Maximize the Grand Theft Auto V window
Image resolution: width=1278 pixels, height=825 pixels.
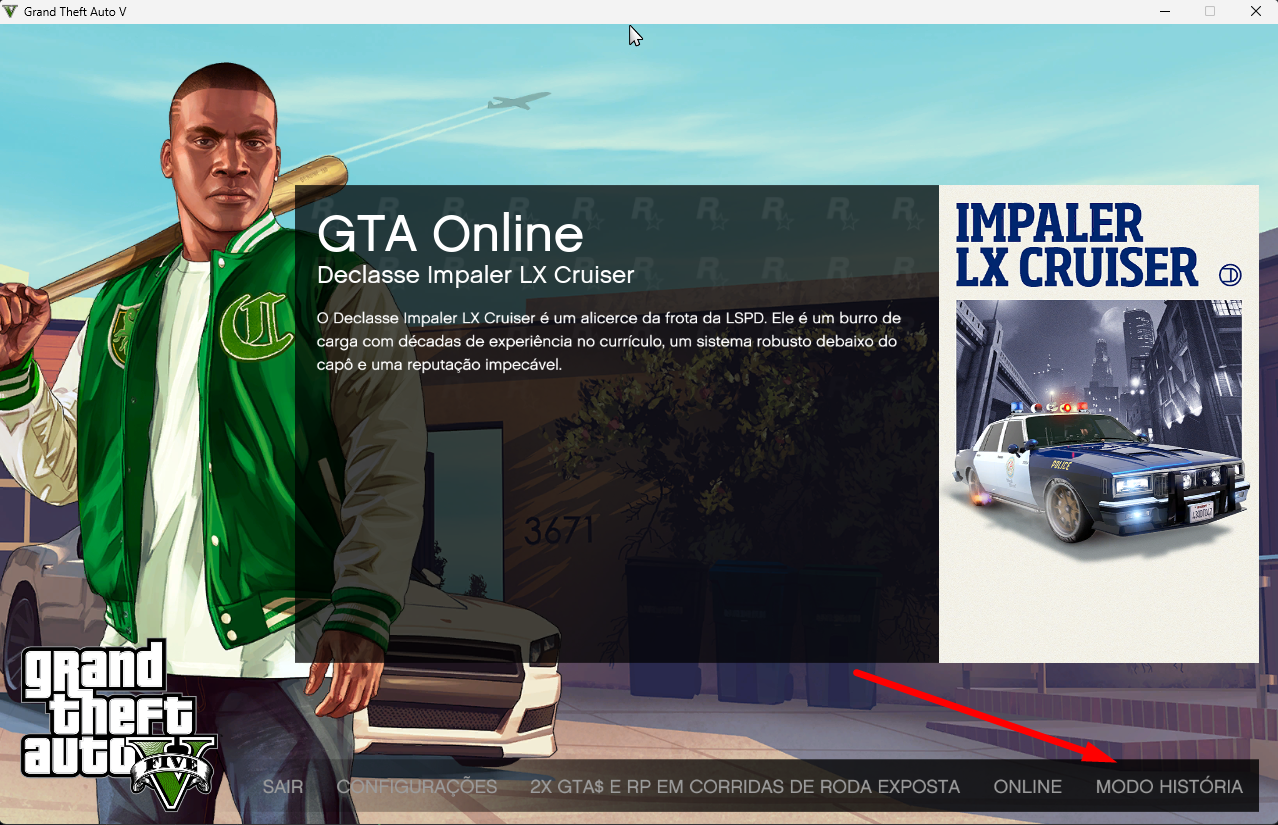(x=1209, y=11)
